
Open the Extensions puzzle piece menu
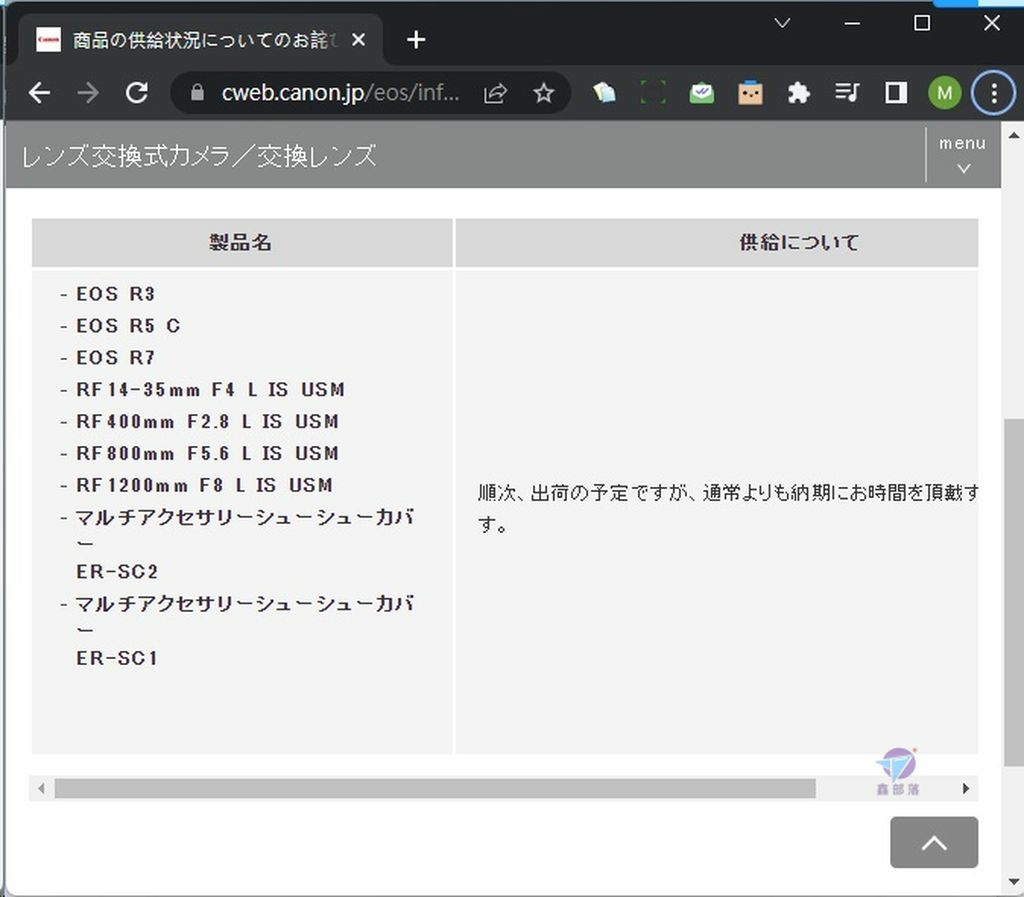tap(799, 93)
